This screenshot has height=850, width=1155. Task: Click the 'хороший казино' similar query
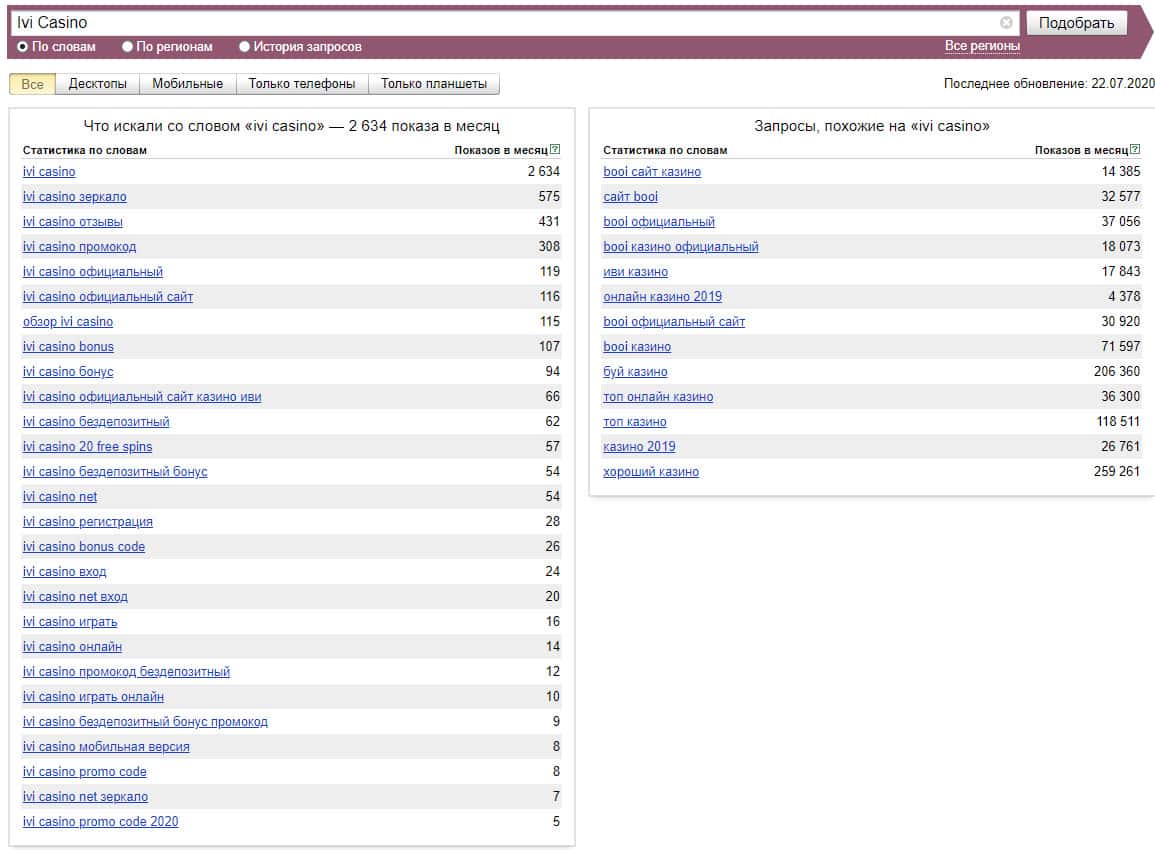[650, 472]
